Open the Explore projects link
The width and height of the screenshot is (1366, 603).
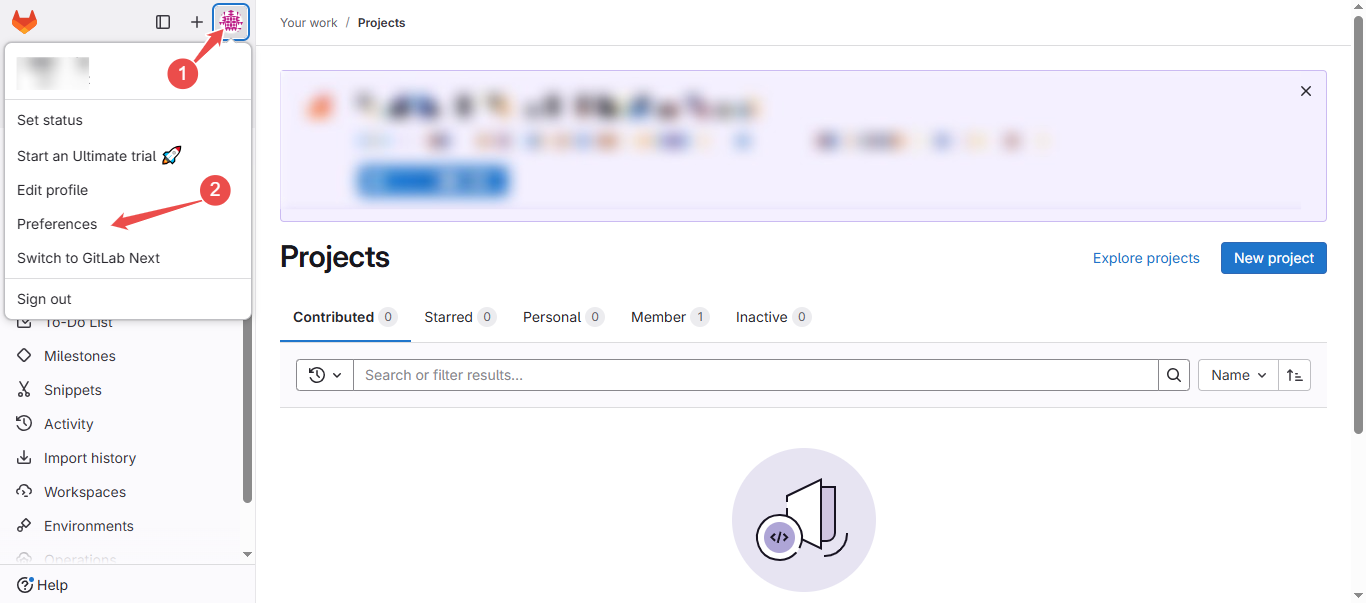coord(1146,257)
